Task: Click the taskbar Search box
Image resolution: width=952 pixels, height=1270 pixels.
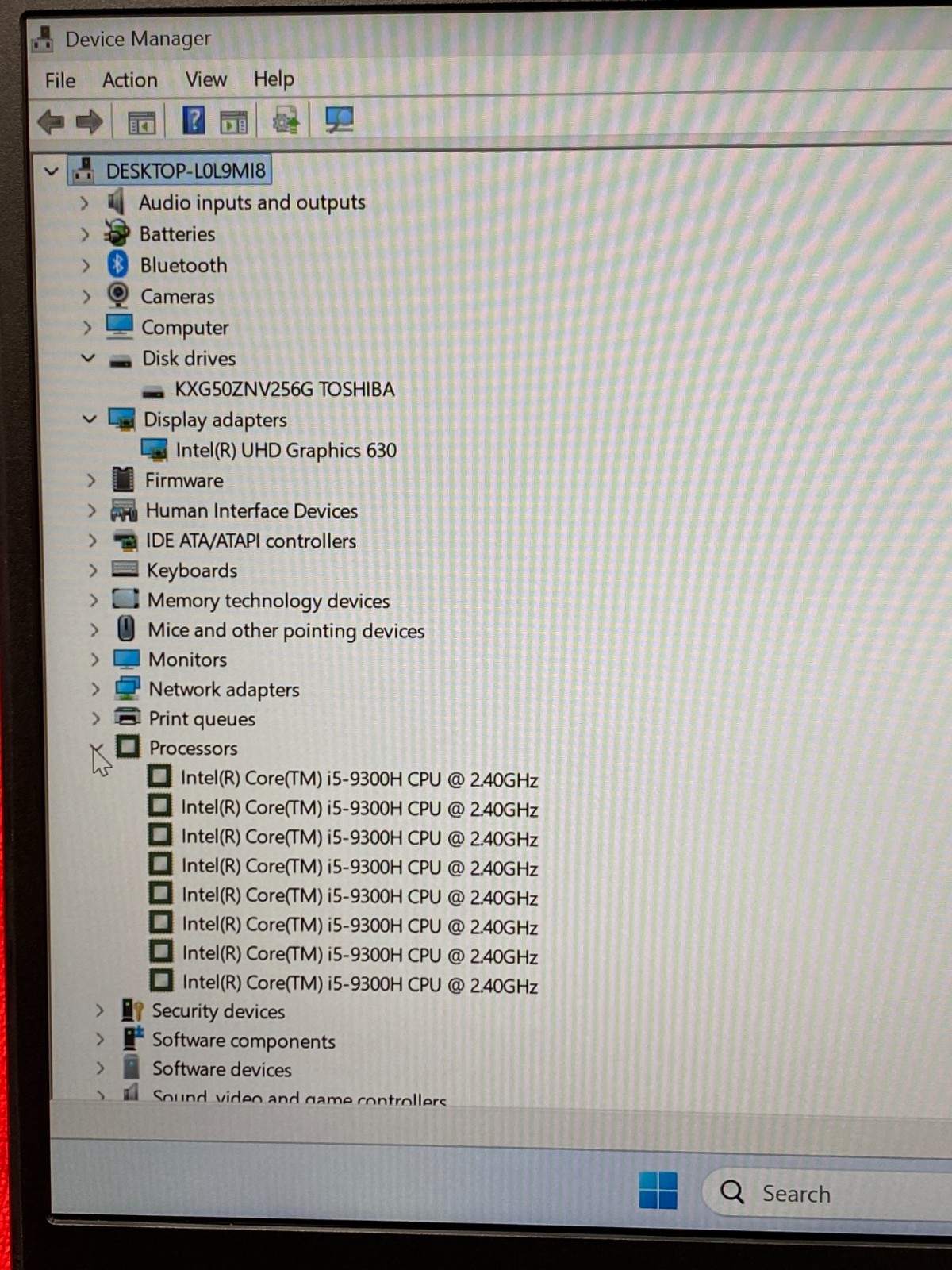Action: tap(827, 1191)
